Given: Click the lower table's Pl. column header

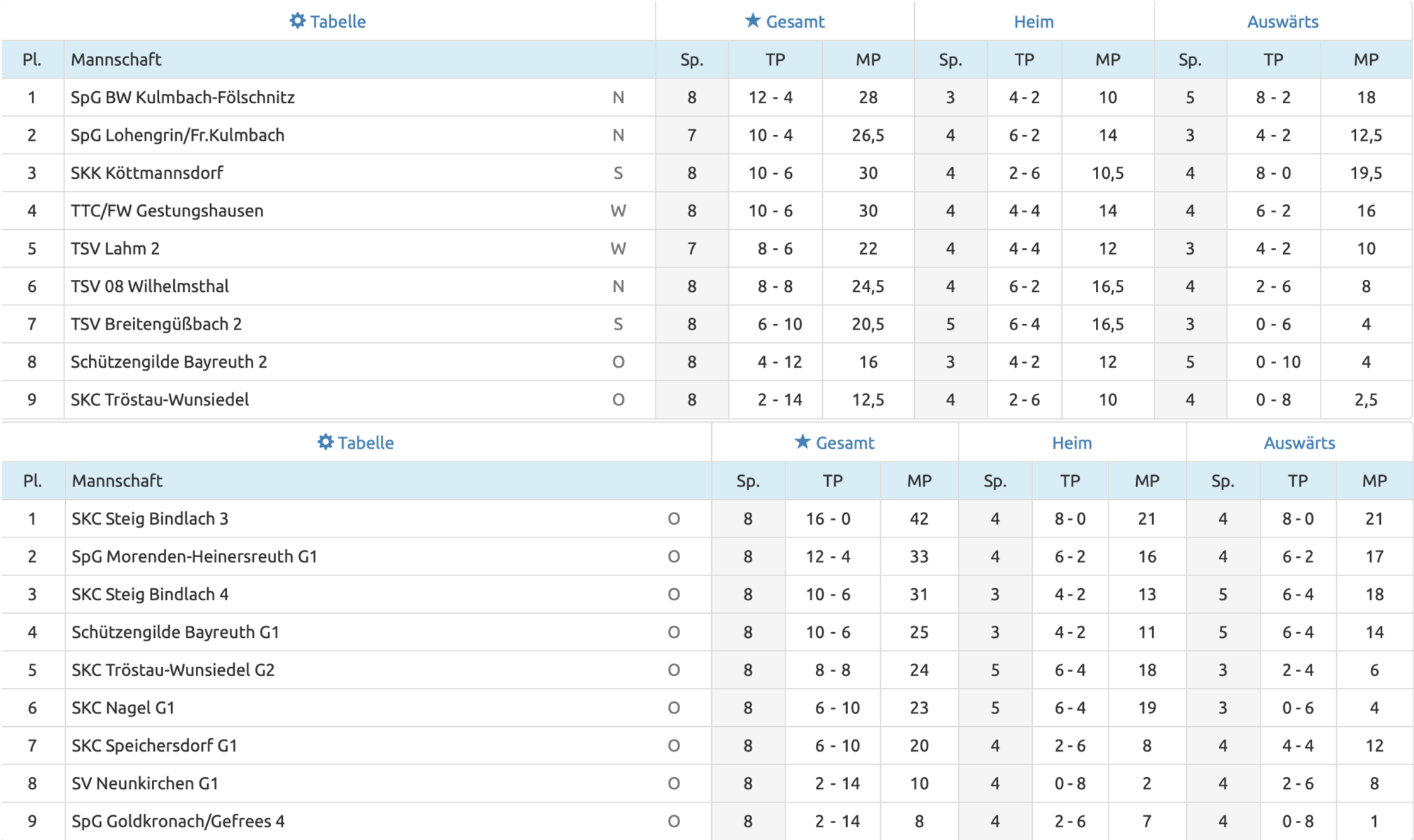Looking at the screenshot, I should click(x=33, y=482).
